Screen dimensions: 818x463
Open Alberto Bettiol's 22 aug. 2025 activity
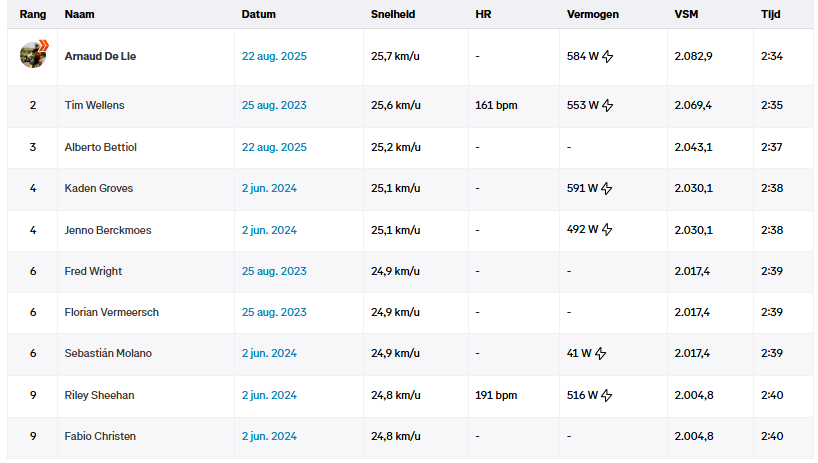click(x=274, y=148)
